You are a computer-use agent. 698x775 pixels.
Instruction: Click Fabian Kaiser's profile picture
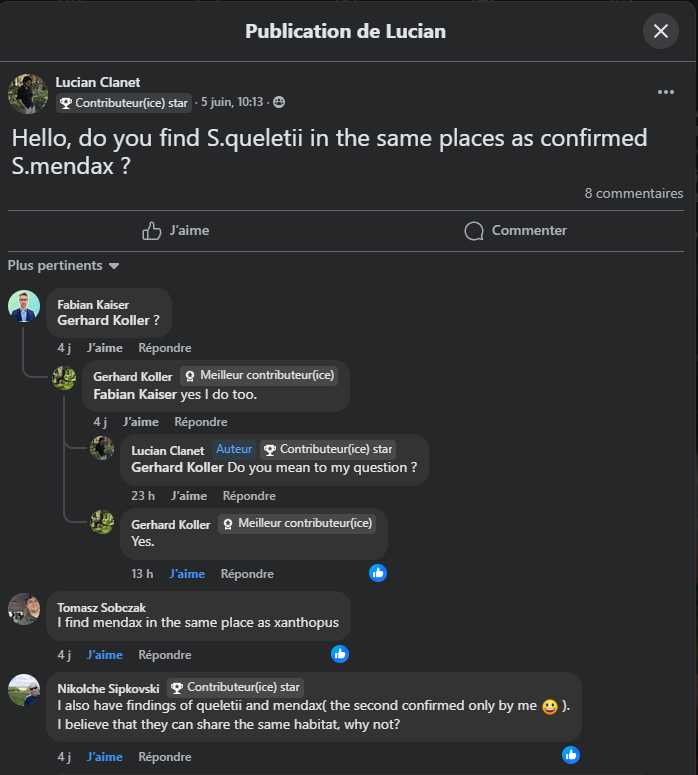point(24,306)
